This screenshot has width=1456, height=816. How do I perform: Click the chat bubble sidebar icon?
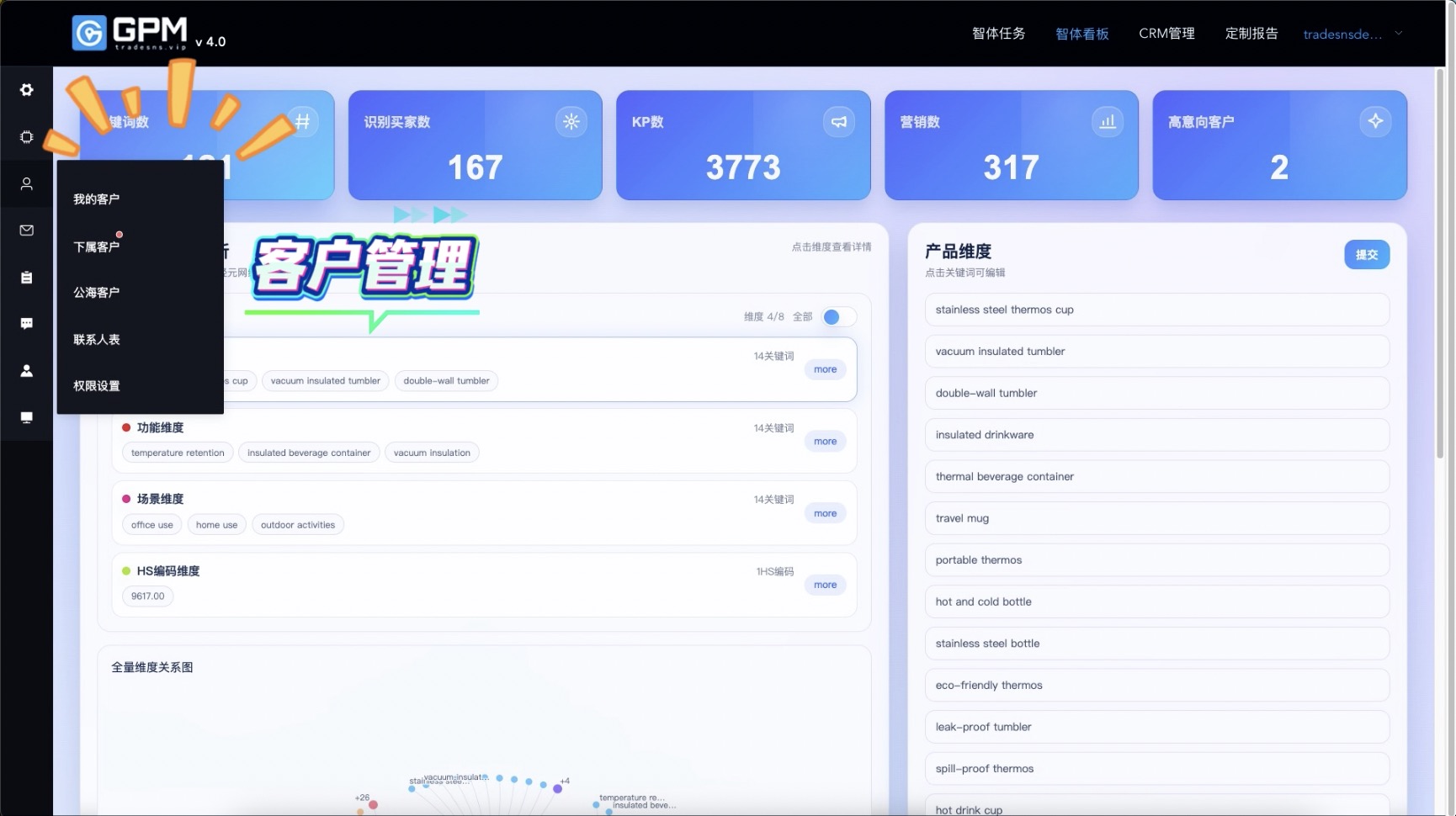pos(27,324)
